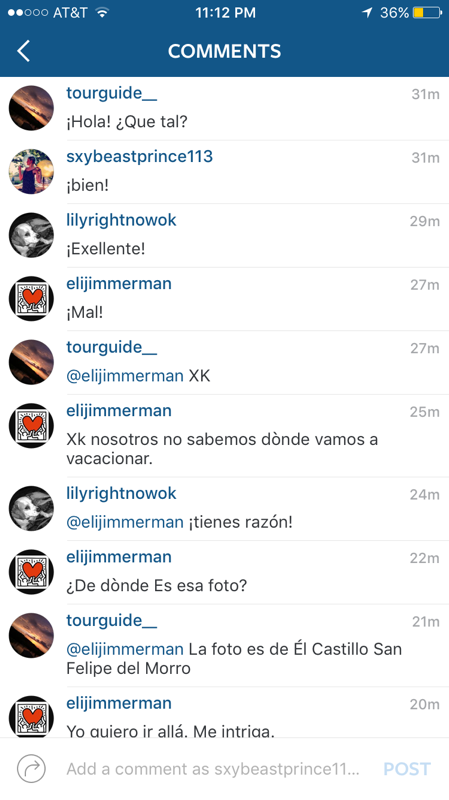Tap @elijimmerman mention in ¡tienes razón! comment
This screenshot has height=800, width=449.
coord(124,522)
